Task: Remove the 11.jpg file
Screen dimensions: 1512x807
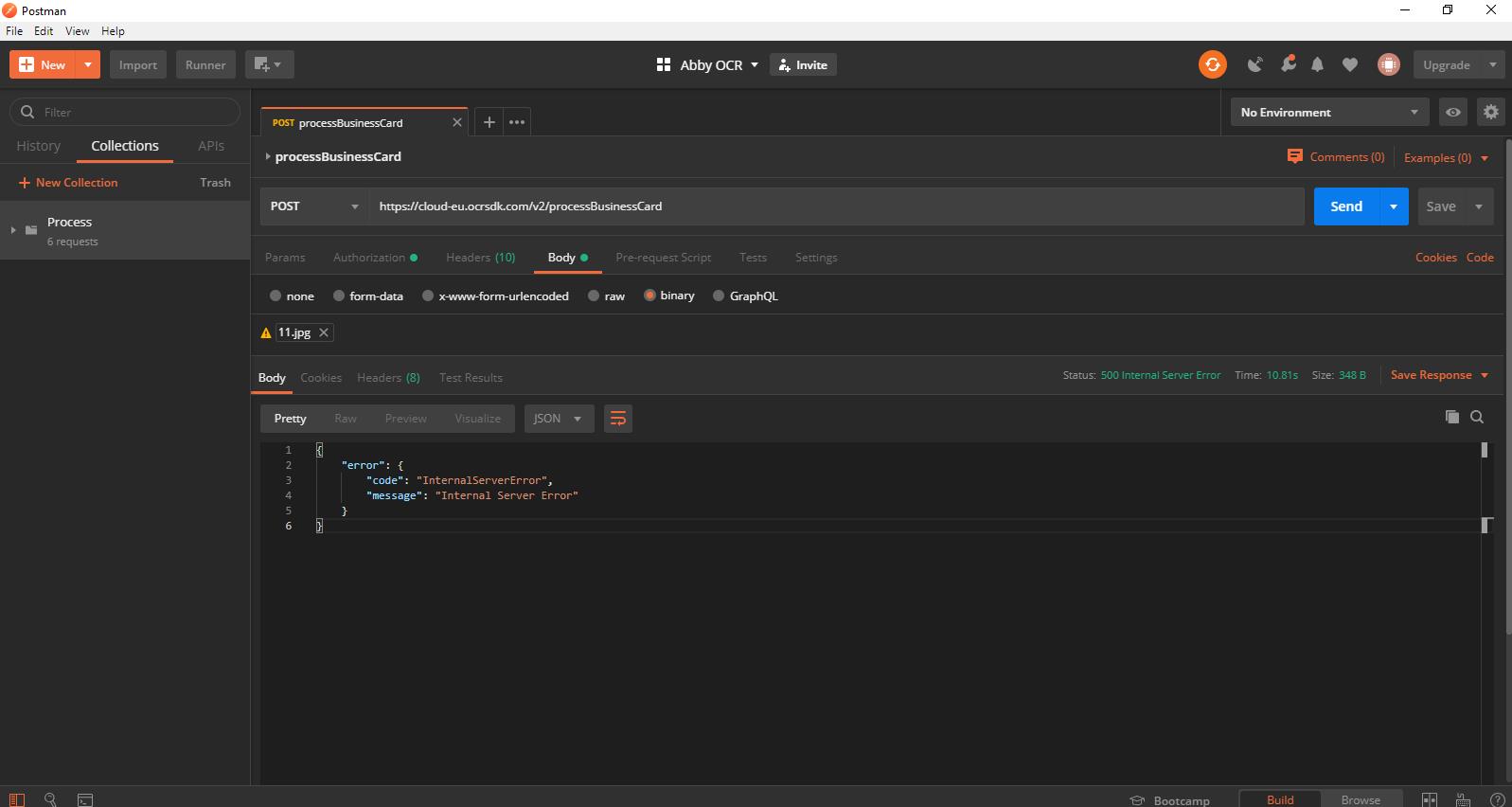Action: (324, 332)
